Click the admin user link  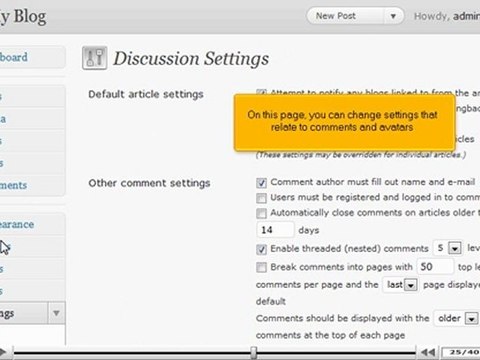[x=466, y=16]
